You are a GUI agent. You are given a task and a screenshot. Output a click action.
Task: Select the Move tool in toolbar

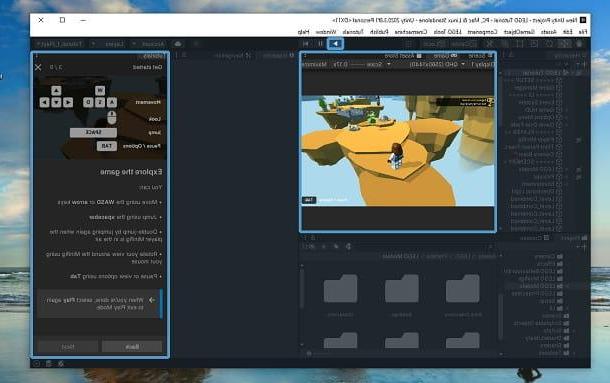pos(564,44)
